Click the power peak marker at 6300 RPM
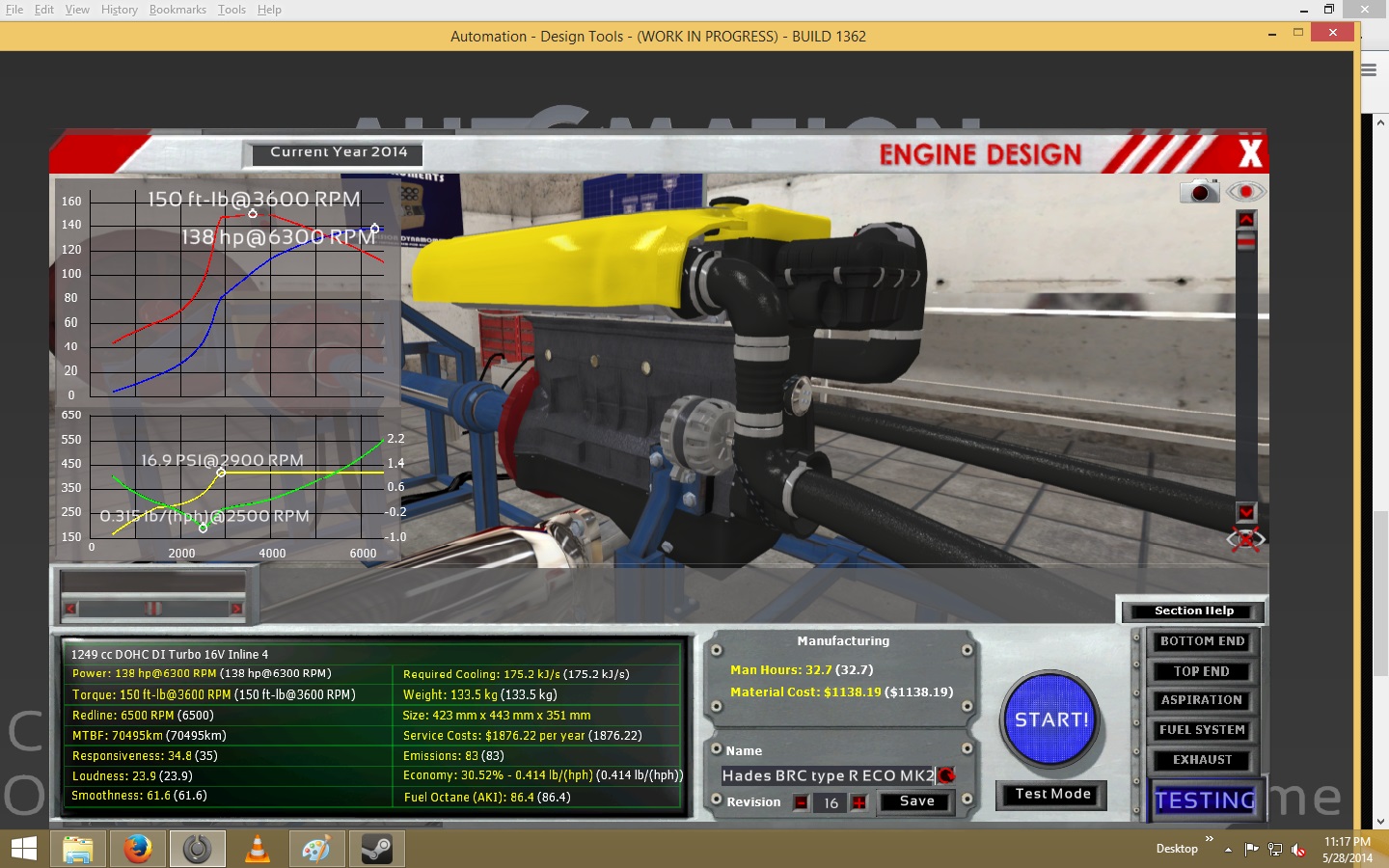 [375, 228]
